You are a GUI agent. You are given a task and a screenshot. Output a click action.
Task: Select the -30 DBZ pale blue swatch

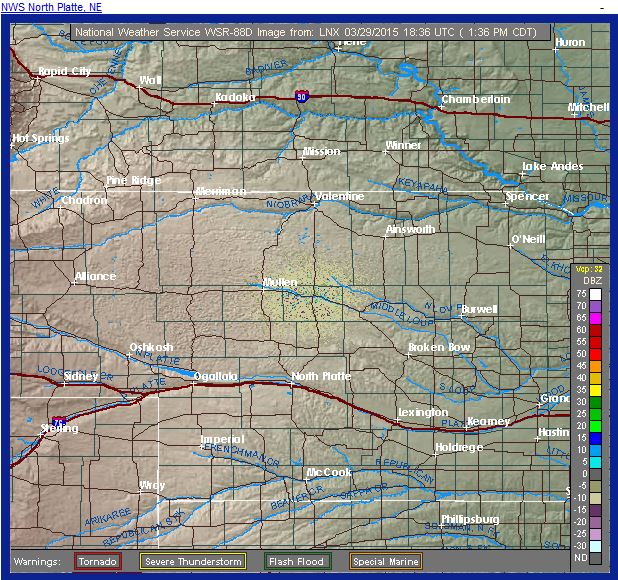tap(595, 546)
